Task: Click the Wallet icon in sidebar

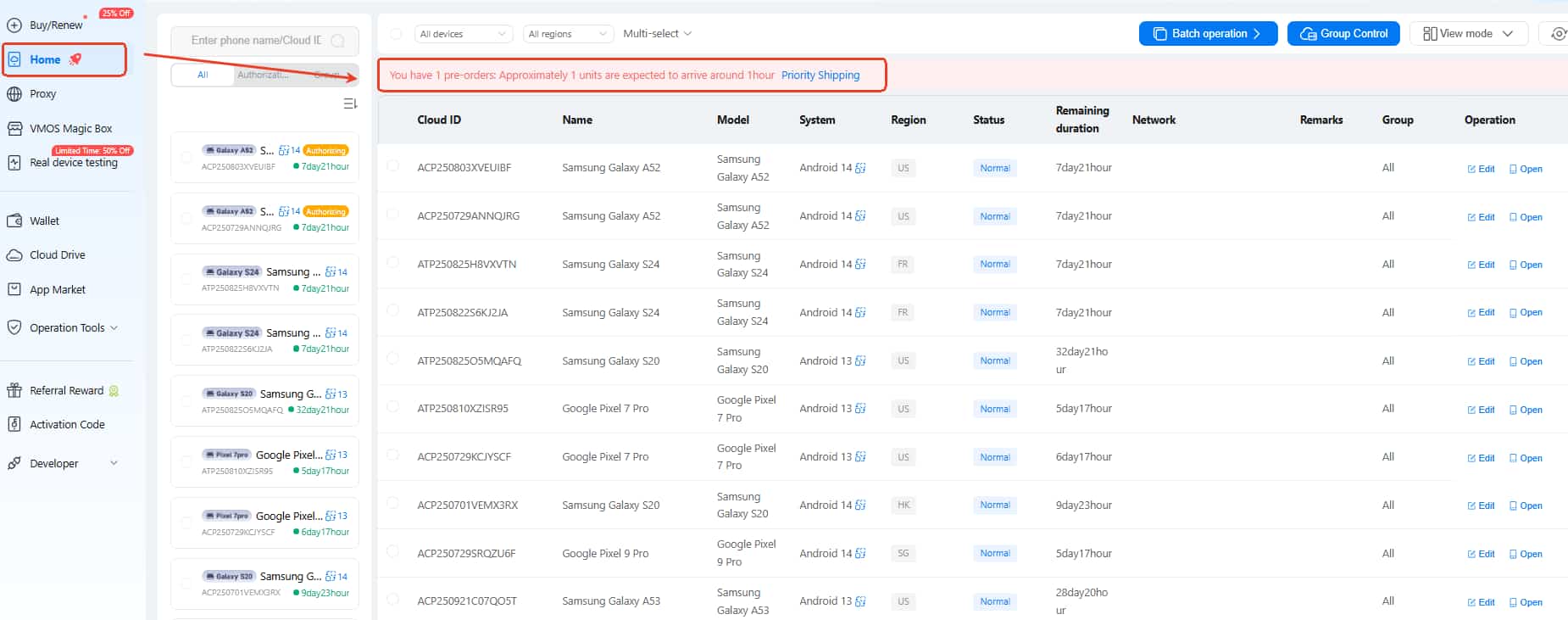Action: click(14, 221)
